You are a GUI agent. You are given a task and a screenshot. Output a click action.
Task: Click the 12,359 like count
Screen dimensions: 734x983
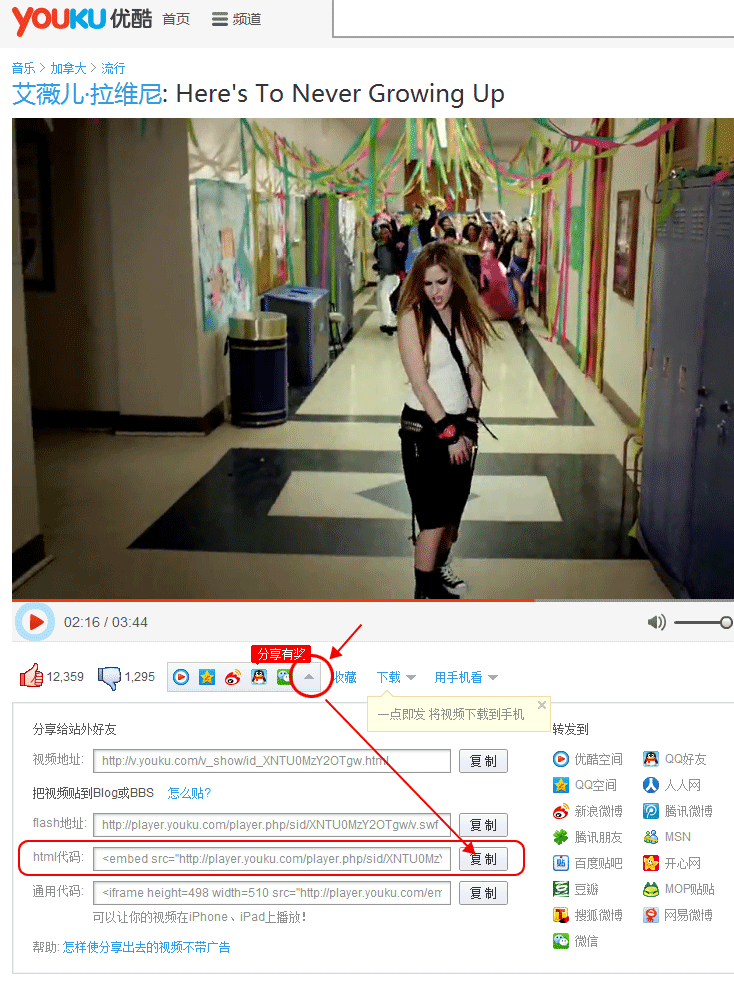click(65, 677)
